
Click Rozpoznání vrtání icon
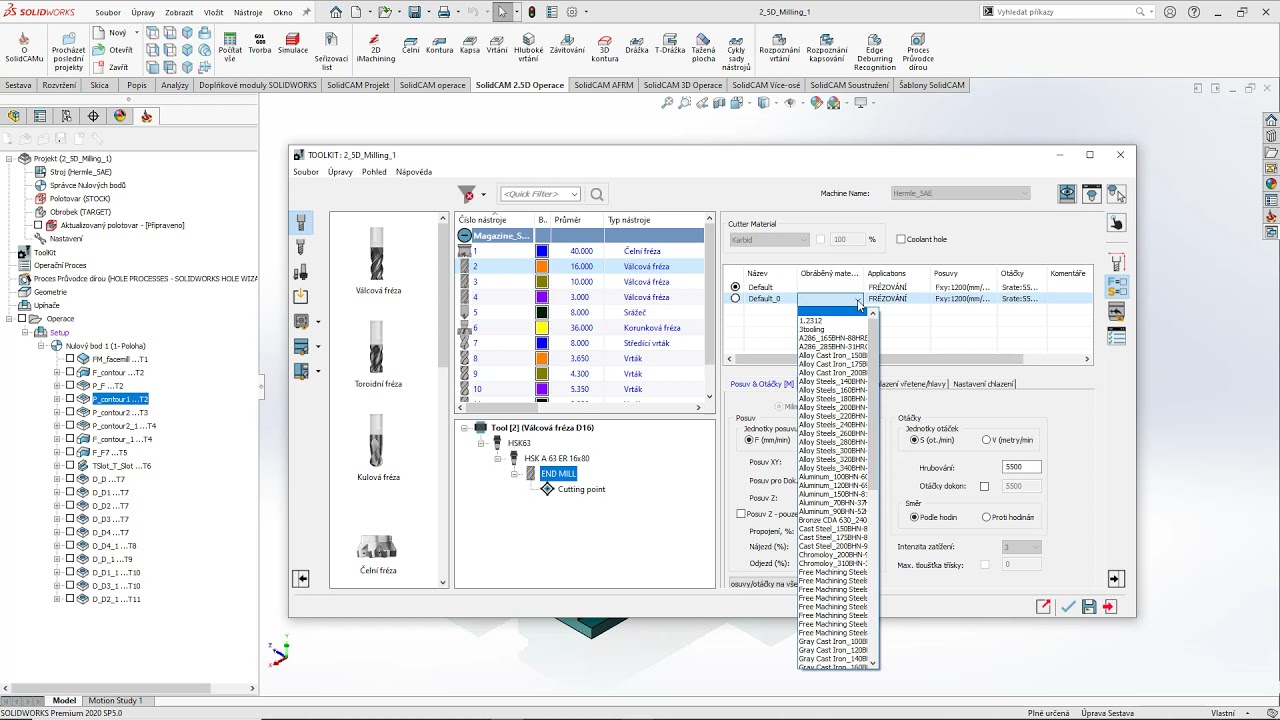[779, 48]
